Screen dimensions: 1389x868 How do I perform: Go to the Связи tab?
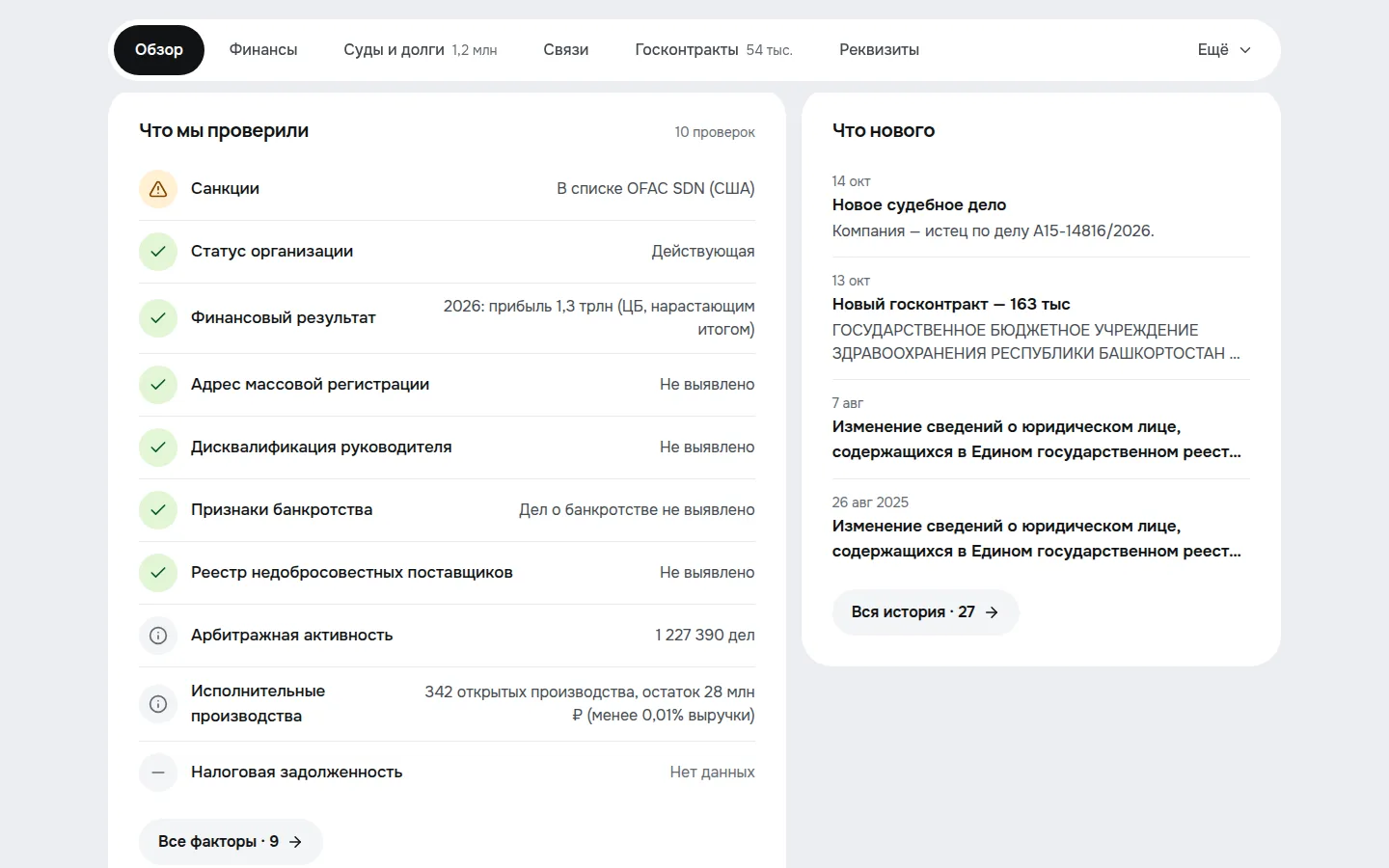tap(566, 50)
